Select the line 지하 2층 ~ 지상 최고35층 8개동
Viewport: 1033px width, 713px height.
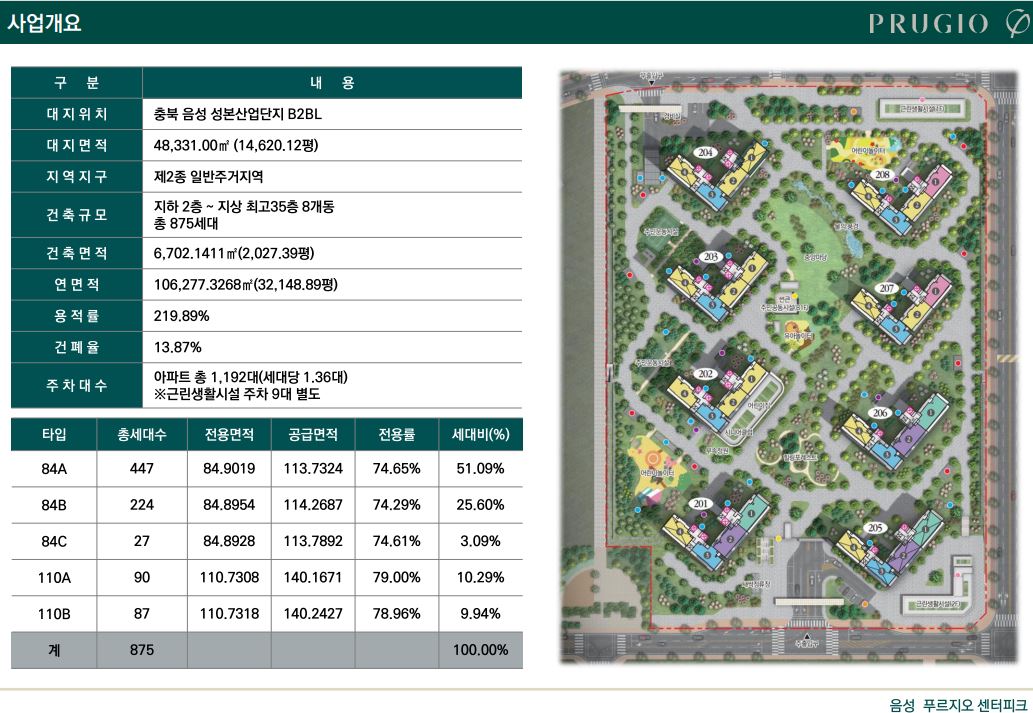(244, 206)
